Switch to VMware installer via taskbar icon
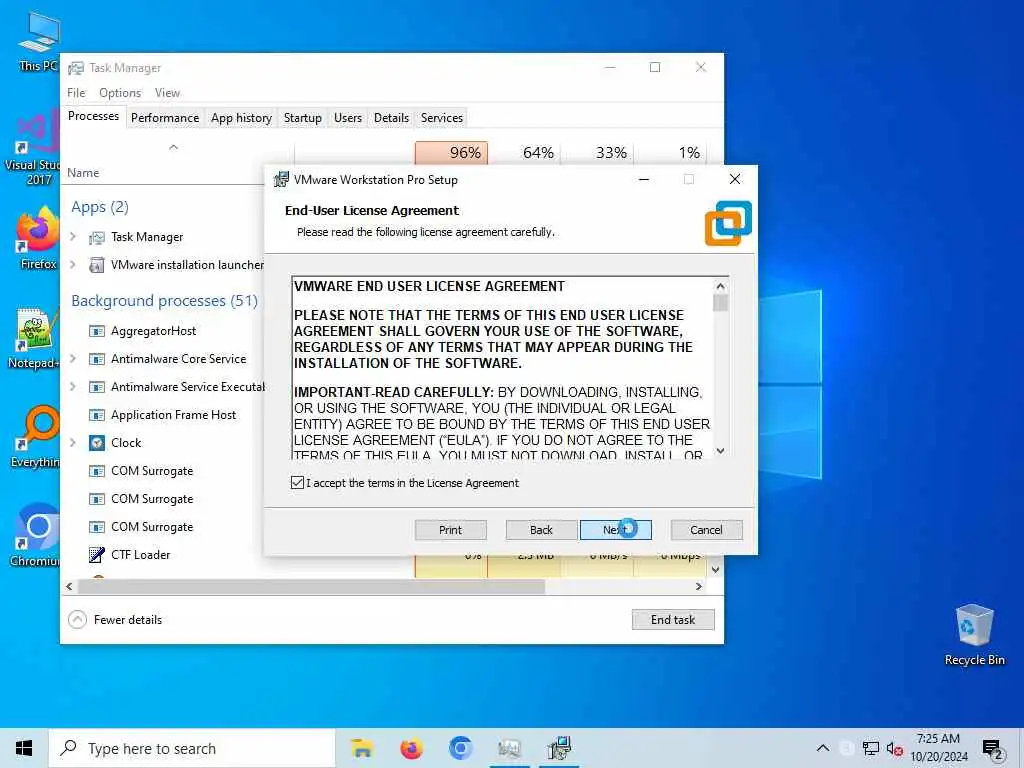 coord(559,748)
